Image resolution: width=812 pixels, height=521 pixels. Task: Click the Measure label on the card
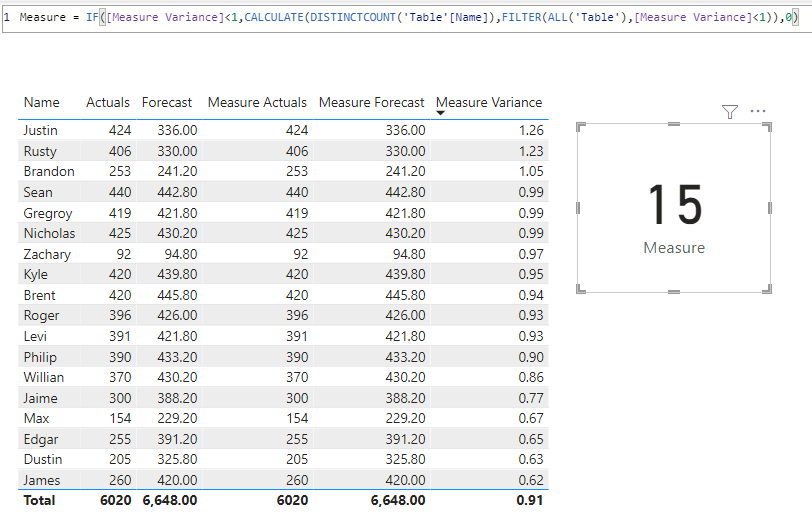tap(674, 248)
